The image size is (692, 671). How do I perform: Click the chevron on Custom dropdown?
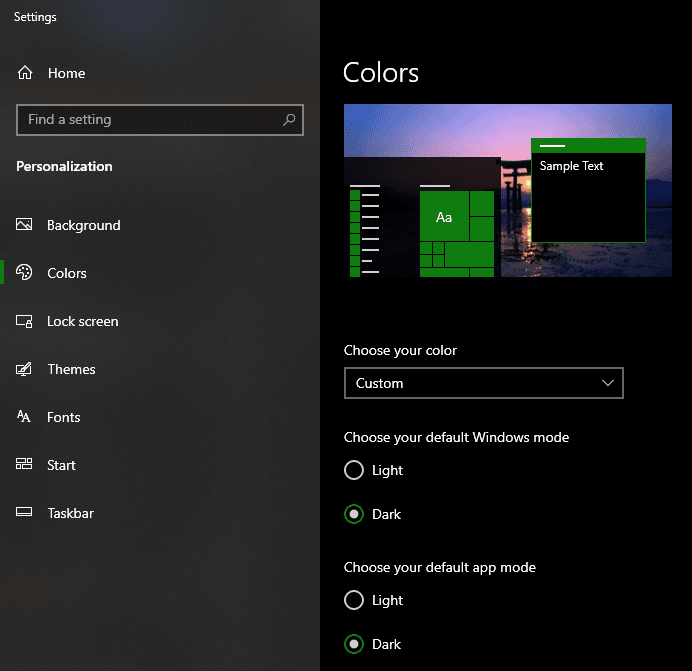coord(607,383)
